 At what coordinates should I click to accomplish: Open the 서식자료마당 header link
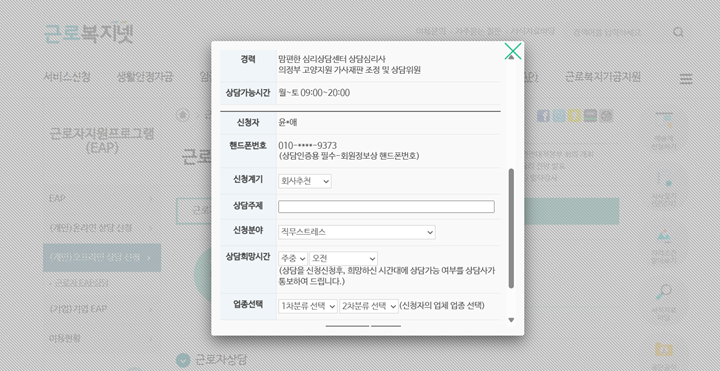[533, 31]
